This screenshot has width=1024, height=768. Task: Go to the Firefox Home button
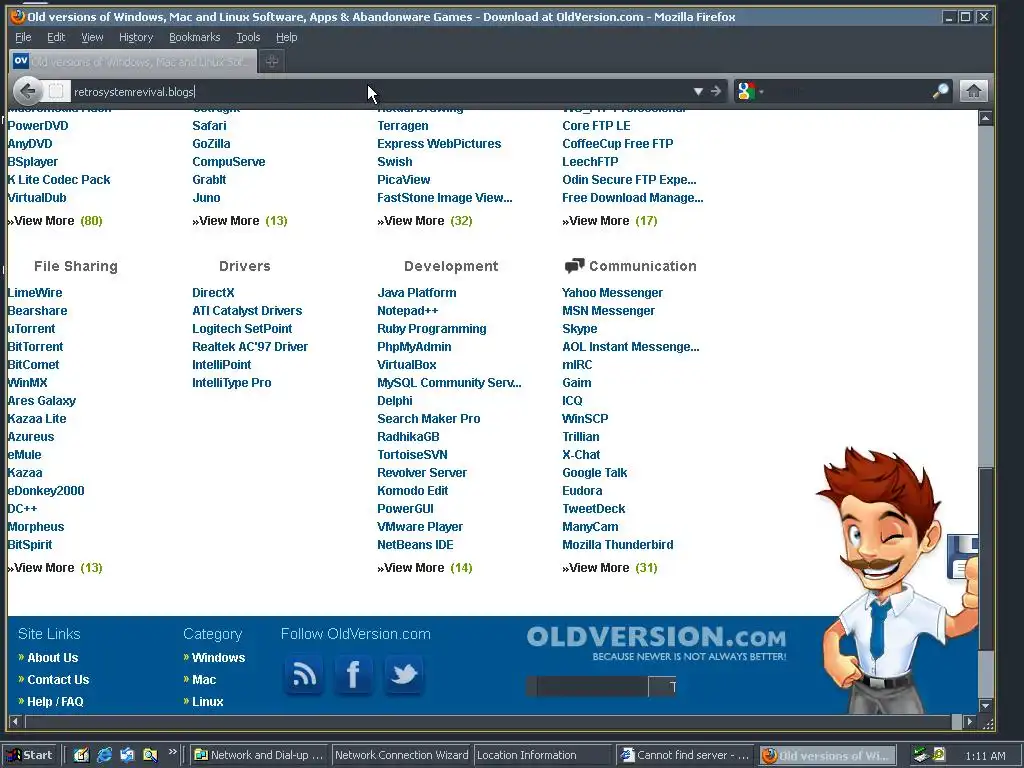(x=973, y=91)
